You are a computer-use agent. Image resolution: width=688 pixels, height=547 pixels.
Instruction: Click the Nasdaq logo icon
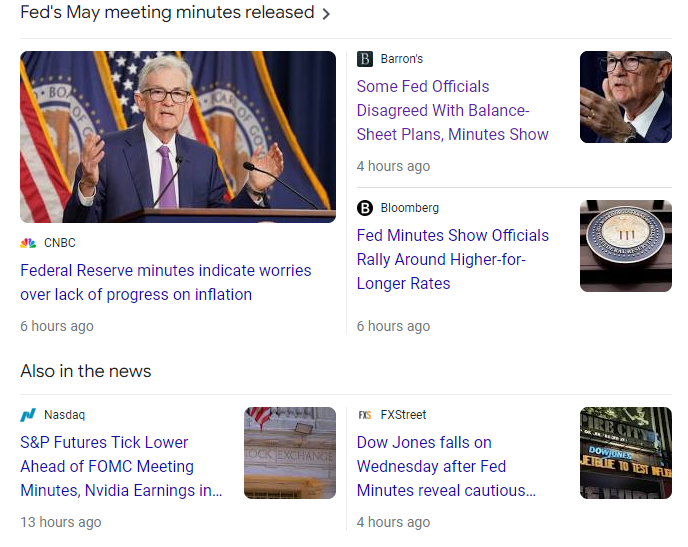tap(28, 415)
